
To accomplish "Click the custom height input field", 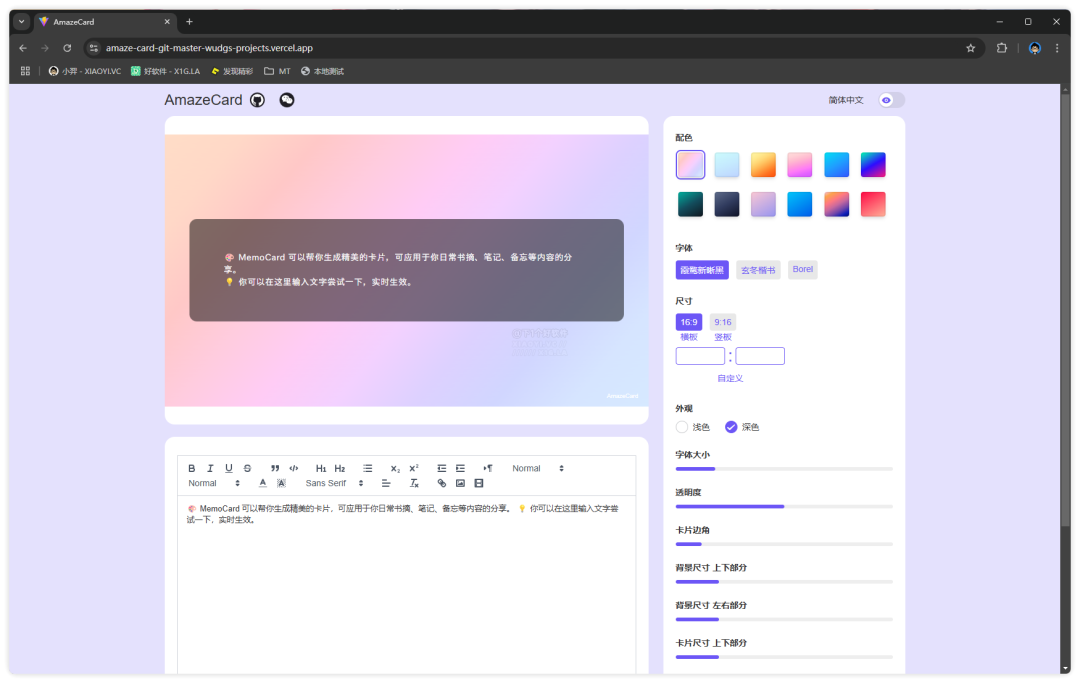I will pyautogui.click(x=760, y=356).
